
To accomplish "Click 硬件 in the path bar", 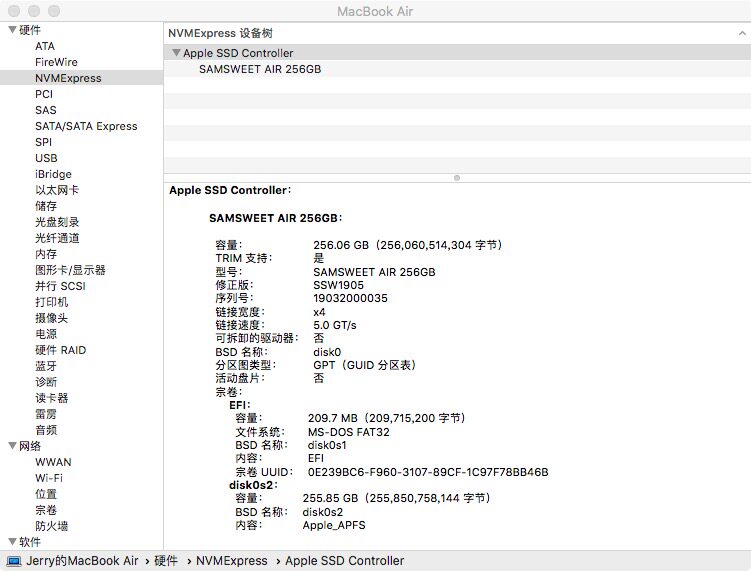I will click(166, 560).
